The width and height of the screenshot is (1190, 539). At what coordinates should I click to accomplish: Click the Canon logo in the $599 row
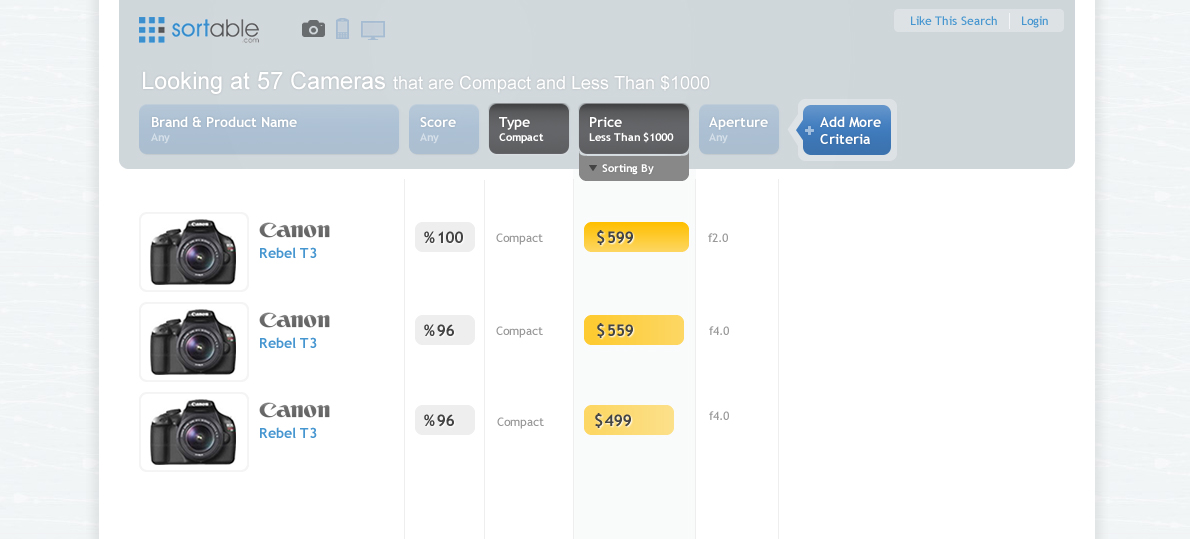click(294, 230)
